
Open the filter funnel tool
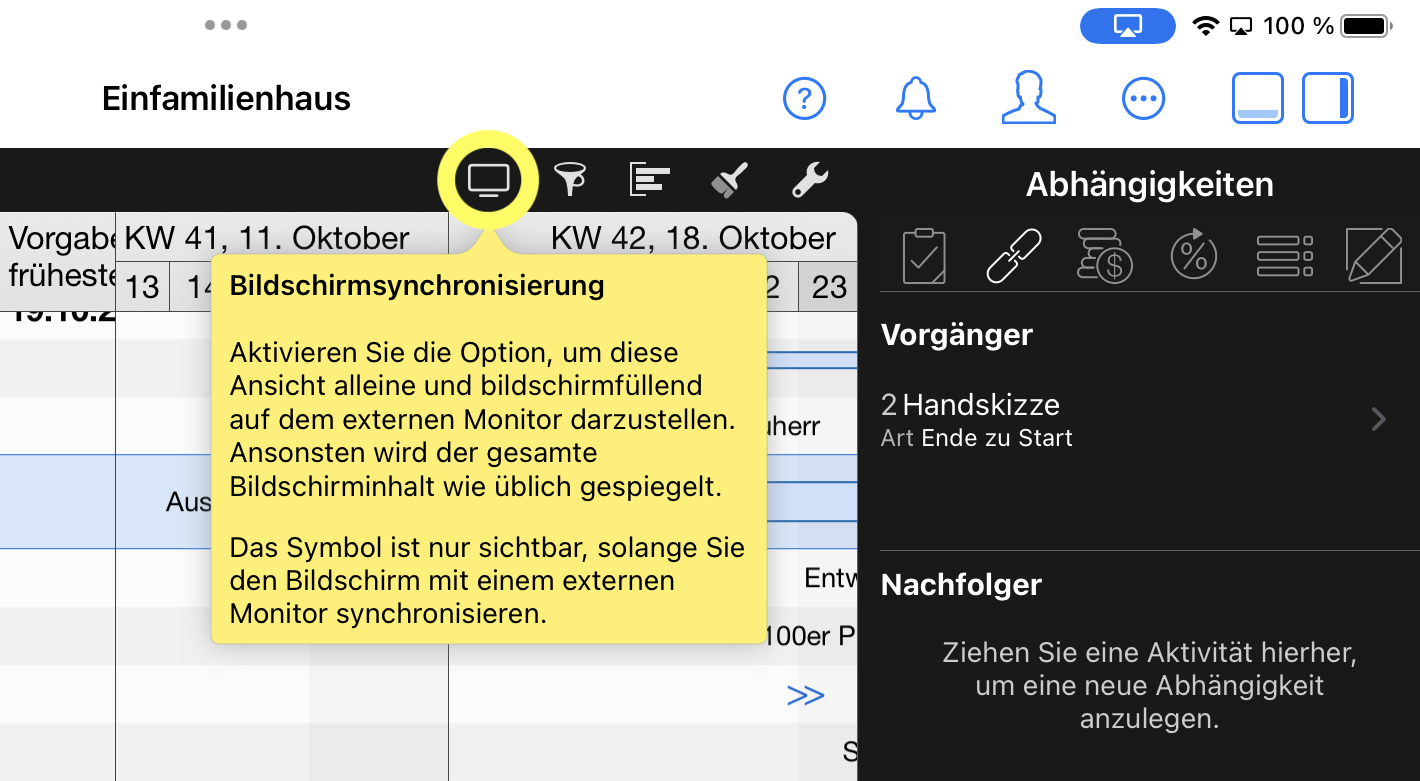click(569, 179)
